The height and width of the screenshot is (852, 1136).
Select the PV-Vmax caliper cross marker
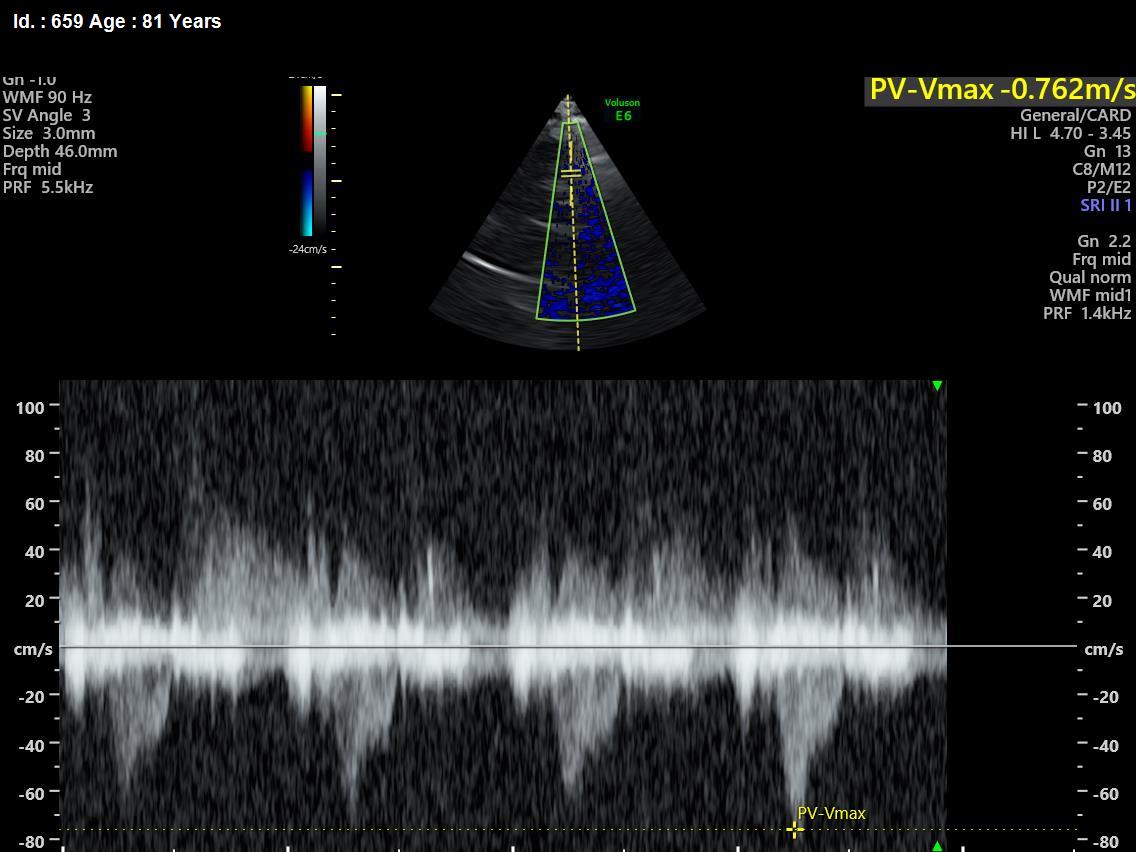(794, 830)
